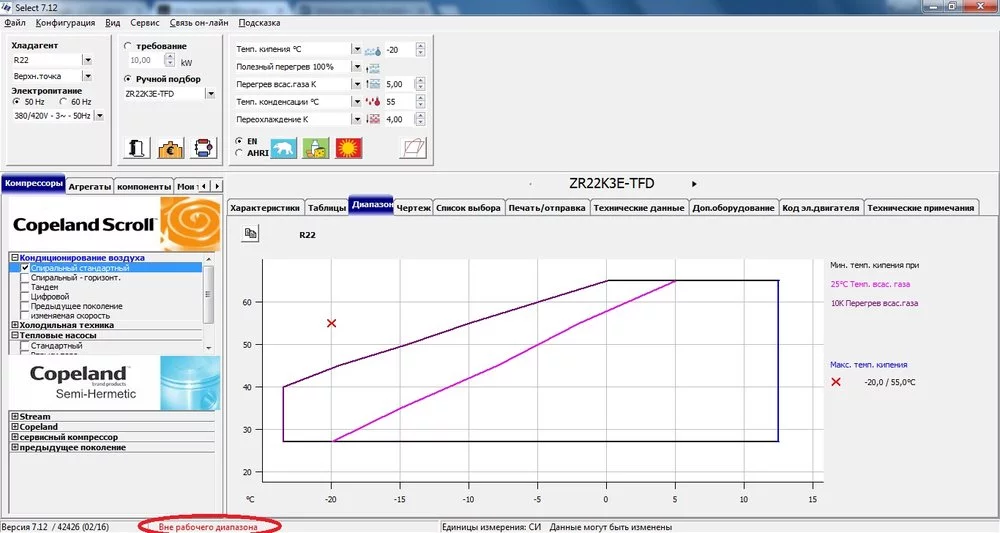Check the Спиральный стандартный checkbox

pos(25,268)
